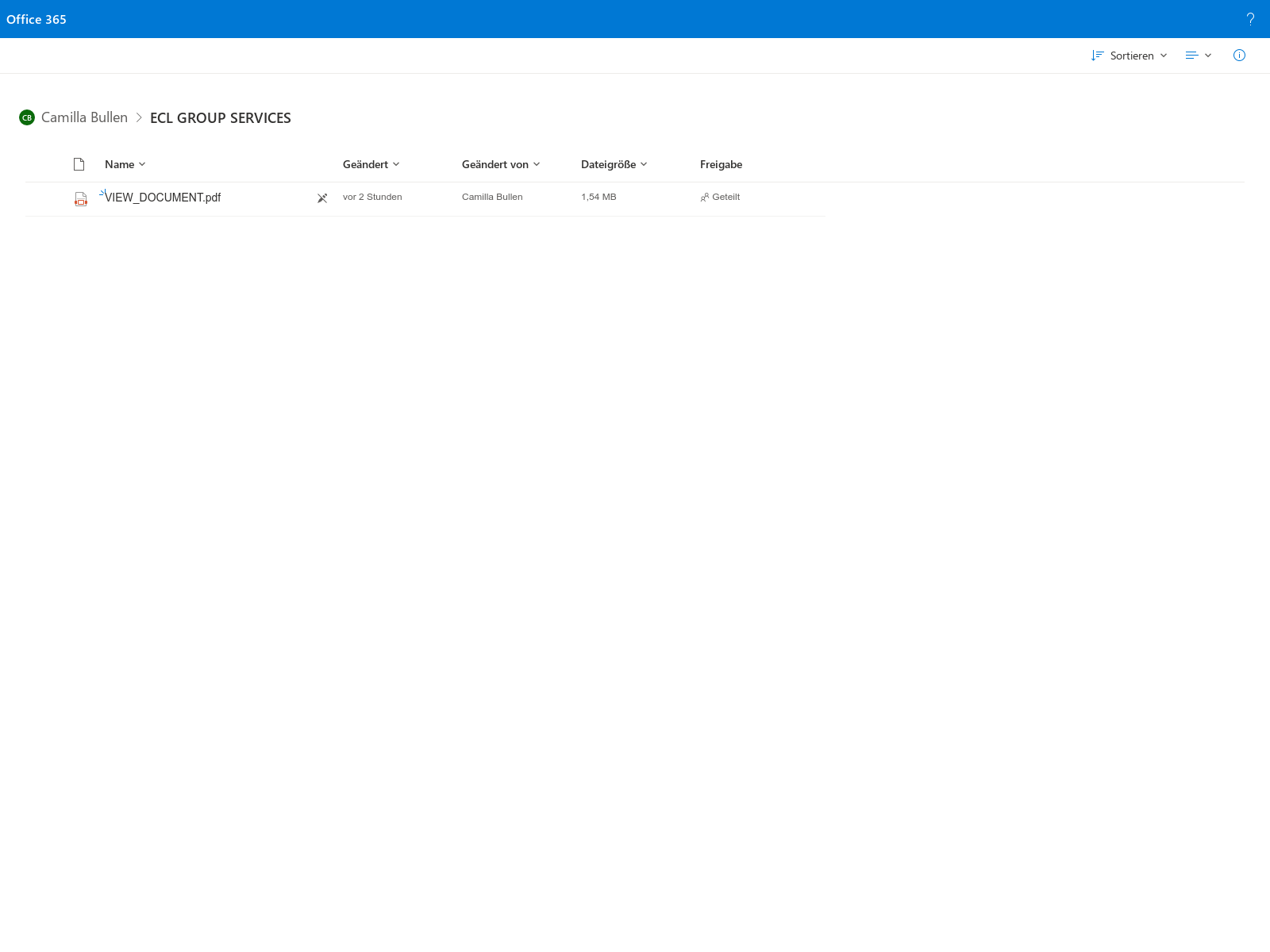
Task: Go to Camilla Bullen breadcrumb
Action: (x=84, y=117)
